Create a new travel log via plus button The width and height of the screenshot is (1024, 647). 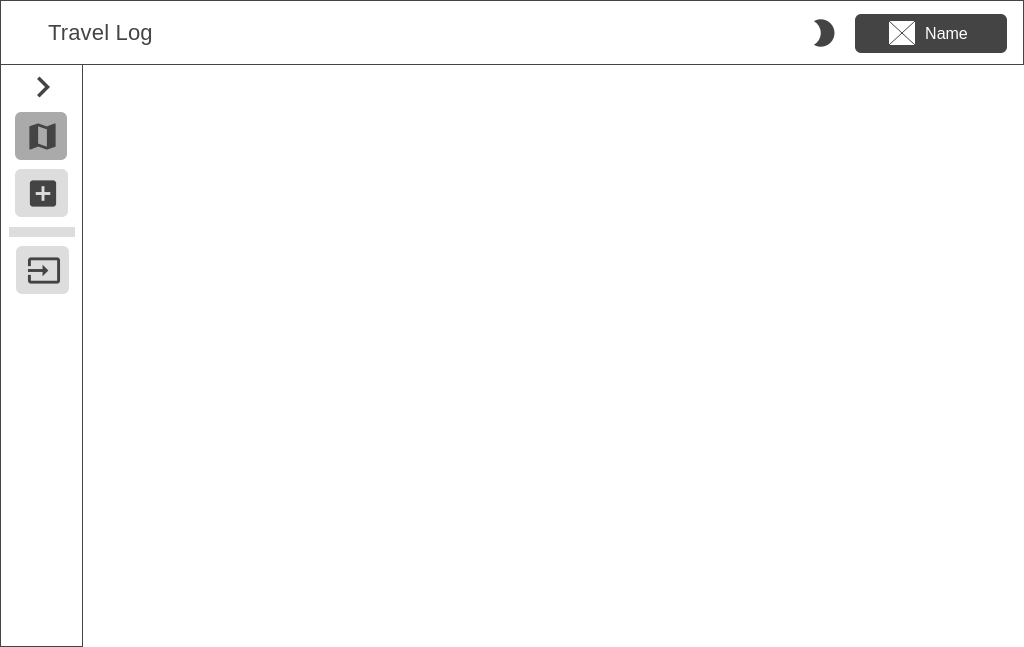pyautogui.click(x=42, y=193)
